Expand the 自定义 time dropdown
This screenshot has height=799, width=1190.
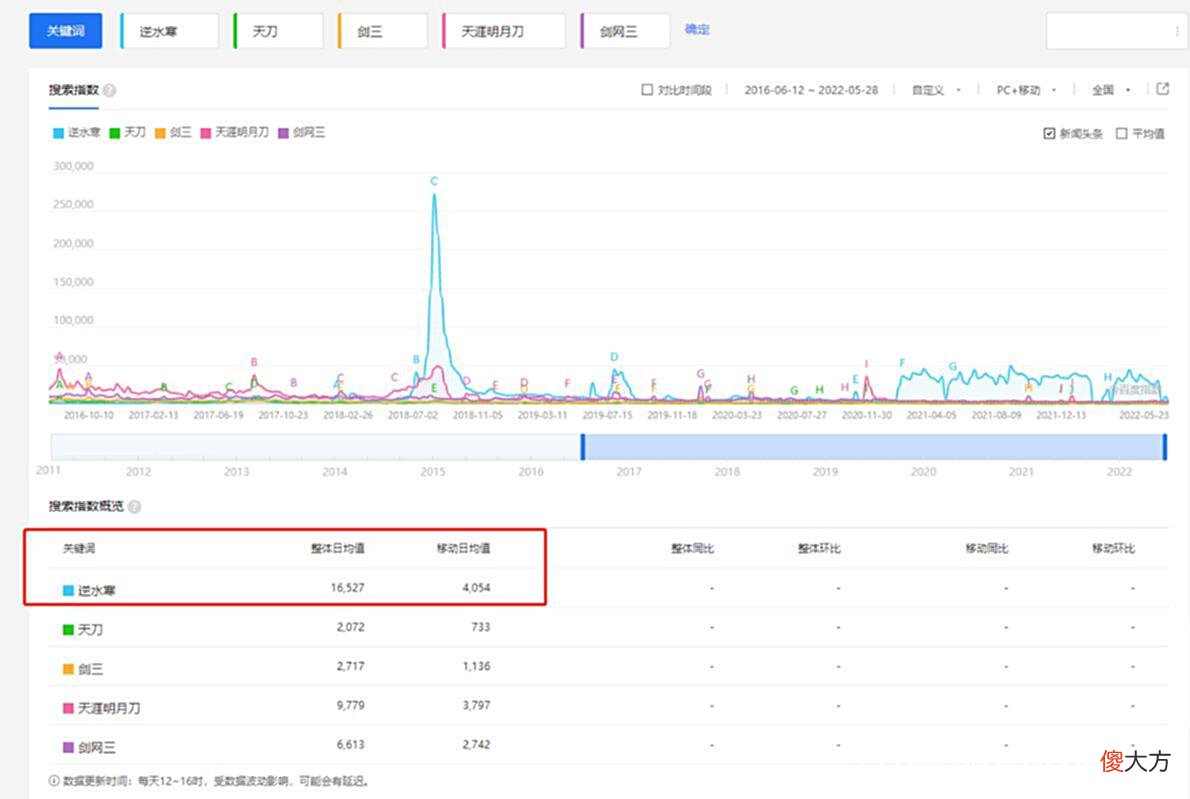click(936, 90)
